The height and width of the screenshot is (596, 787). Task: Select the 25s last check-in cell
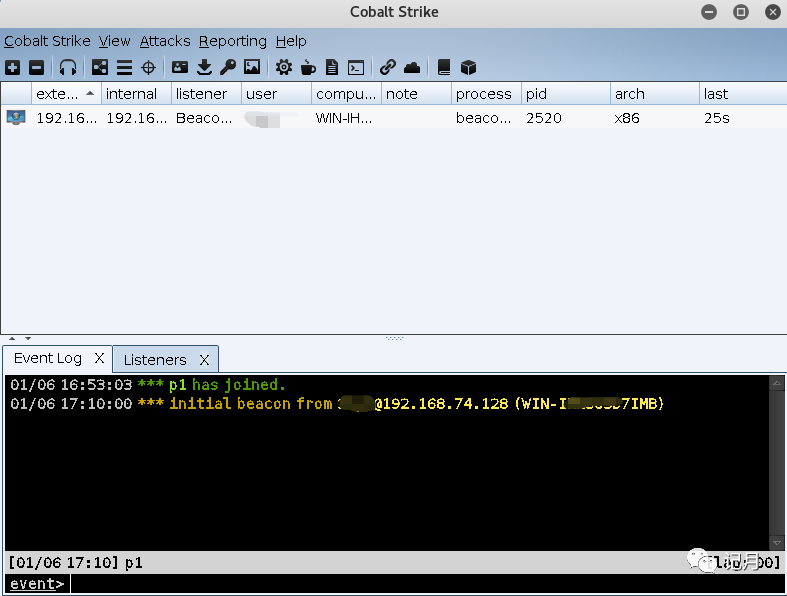click(743, 118)
